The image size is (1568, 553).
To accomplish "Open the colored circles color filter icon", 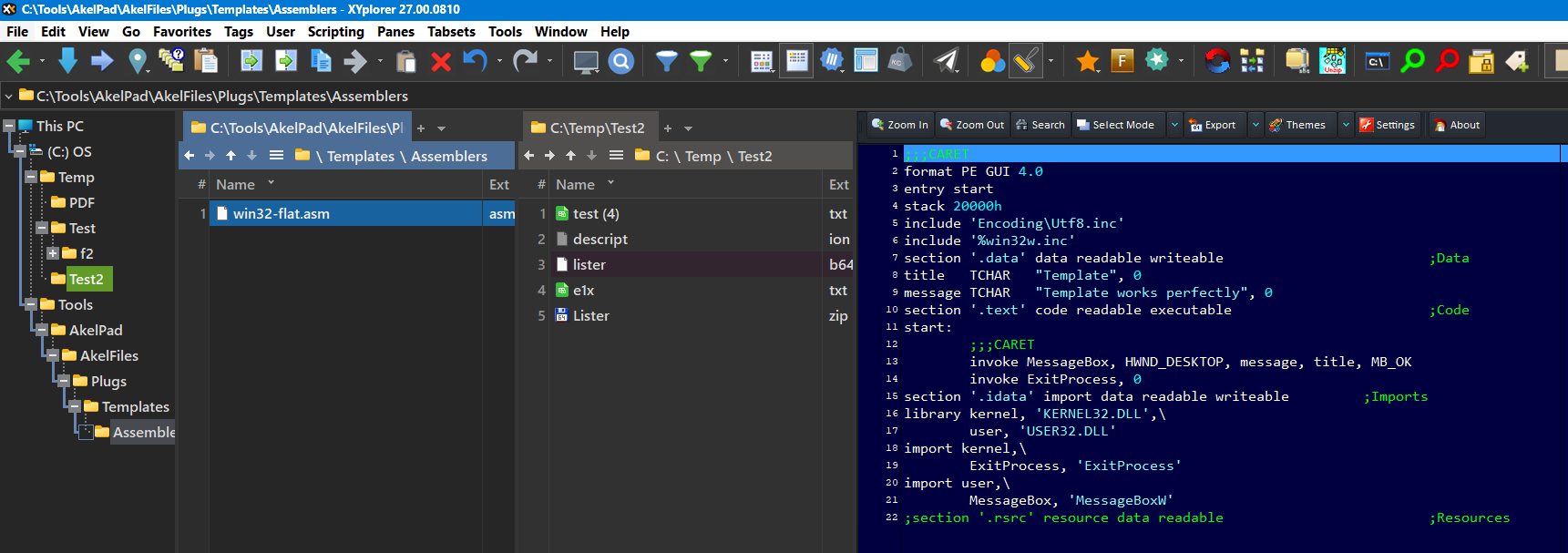I will 992,61.
